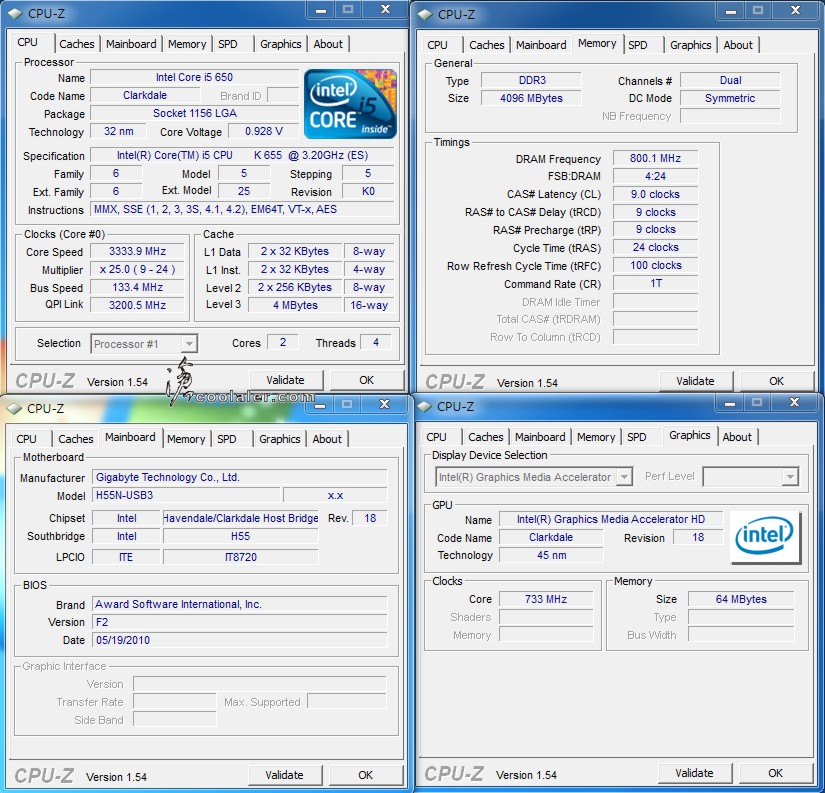825x793 pixels.
Task: Select About tab in the Memory timings window
Action: click(x=738, y=45)
